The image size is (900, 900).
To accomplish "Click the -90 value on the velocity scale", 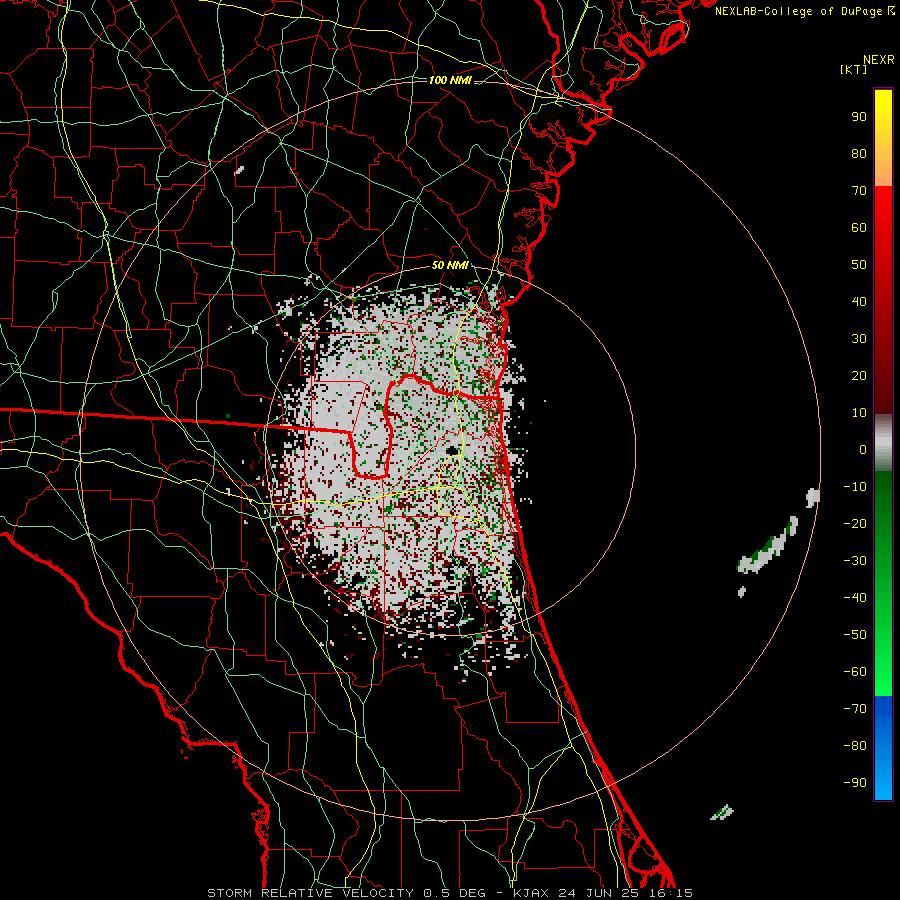I will [855, 783].
